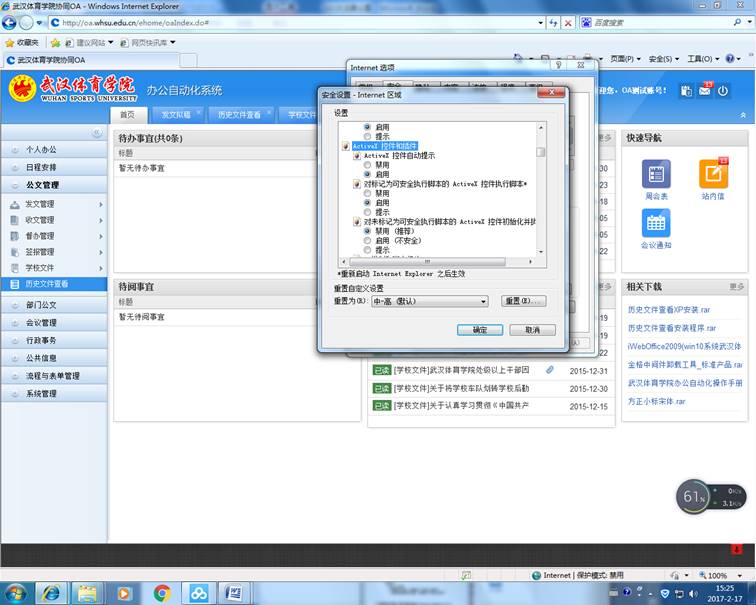The width and height of the screenshot is (756, 605).
Task: Open the 重置为 security level dropdown
Action: [429, 301]
